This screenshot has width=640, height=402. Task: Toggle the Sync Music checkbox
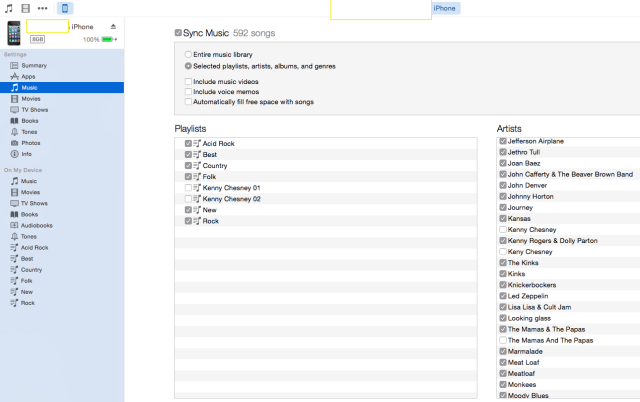(178, 33)
